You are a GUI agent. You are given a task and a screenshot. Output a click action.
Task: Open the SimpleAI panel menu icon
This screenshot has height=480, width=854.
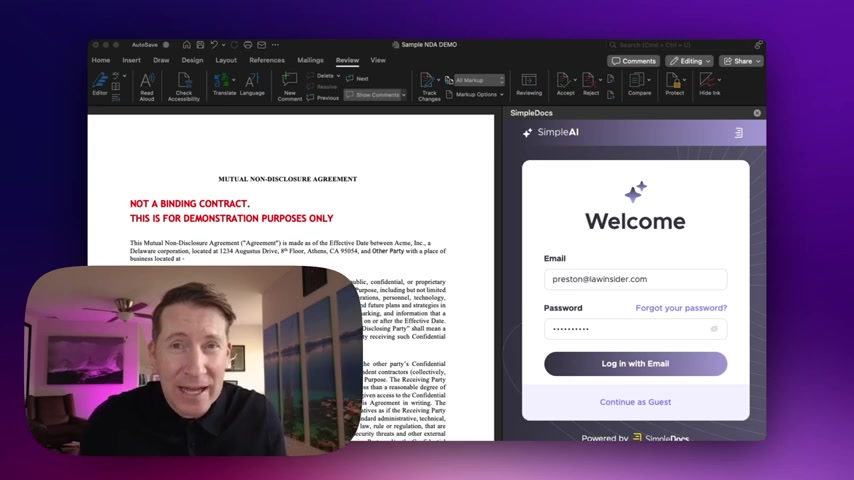[739, 132]
